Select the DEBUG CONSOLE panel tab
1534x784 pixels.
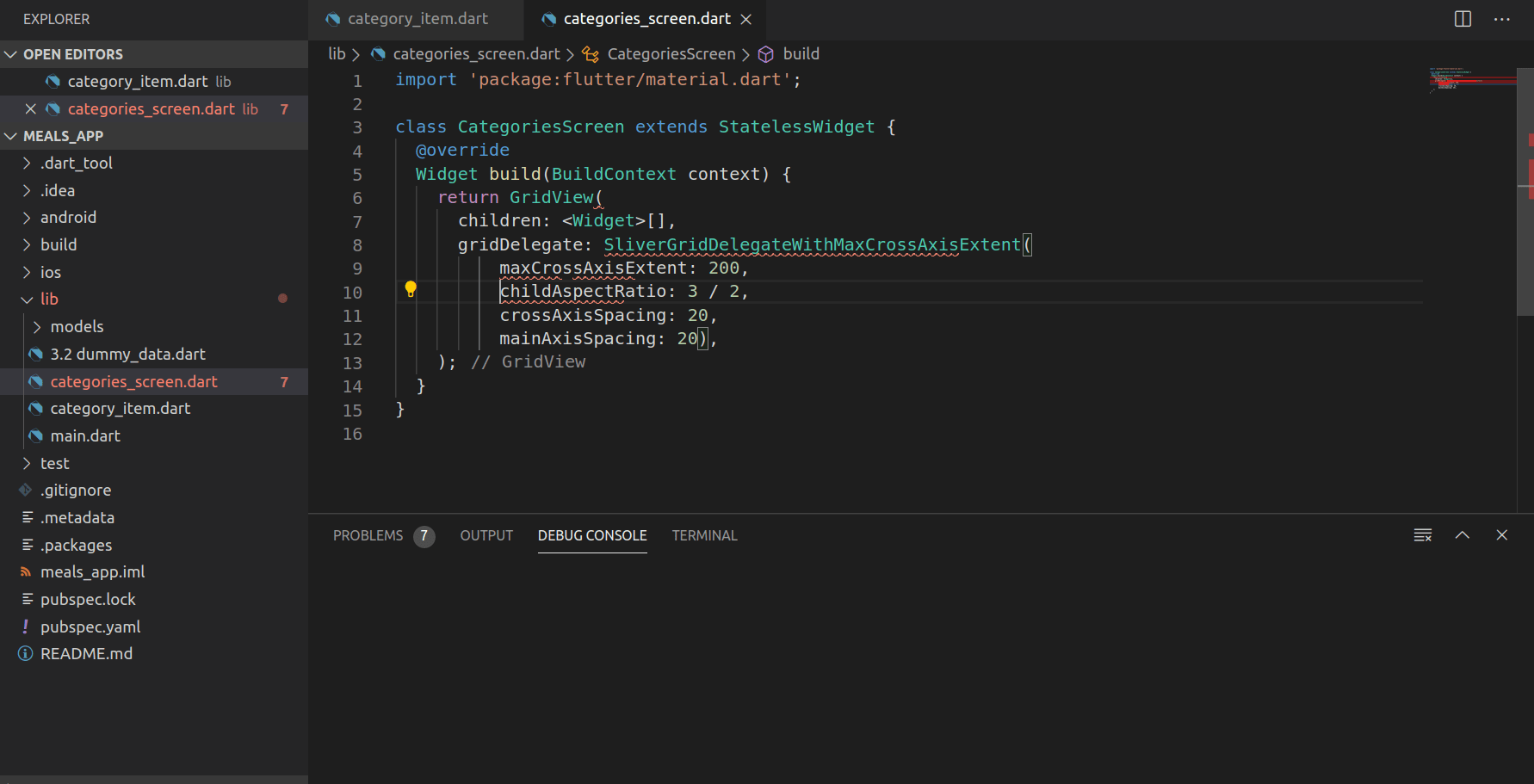pos(592,535)
